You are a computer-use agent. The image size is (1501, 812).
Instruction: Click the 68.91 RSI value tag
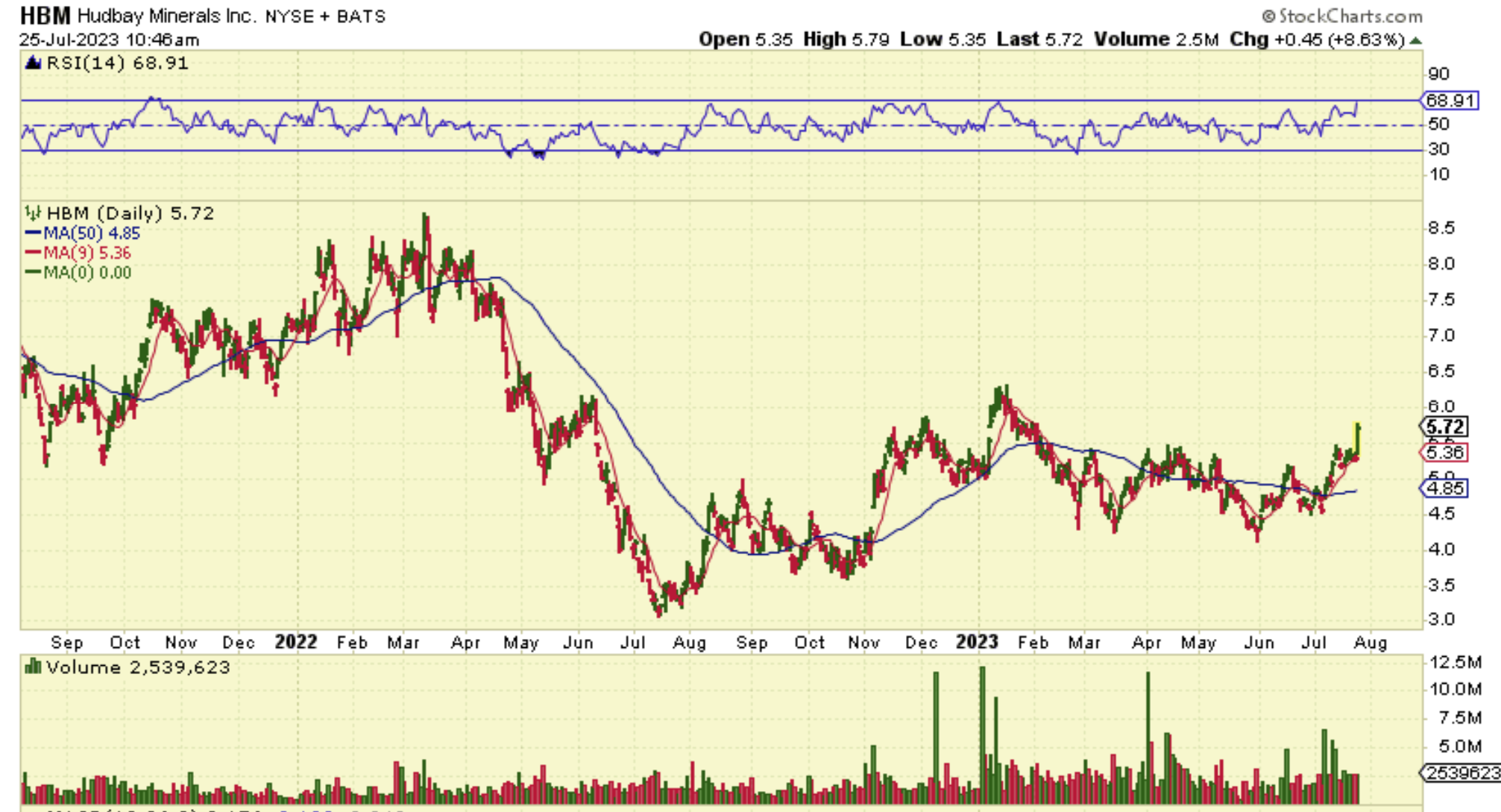[x=1450, y=101]
